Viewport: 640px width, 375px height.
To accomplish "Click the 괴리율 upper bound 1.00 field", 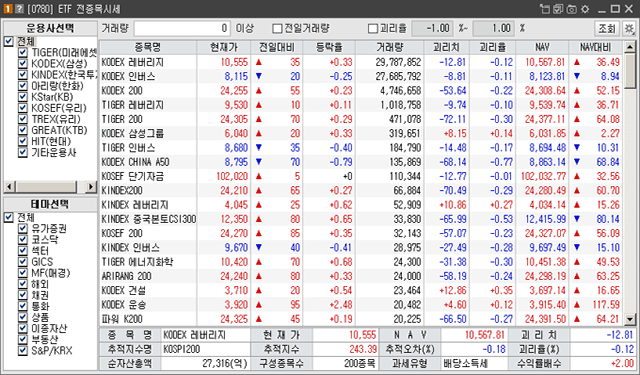I will point(494,29).
